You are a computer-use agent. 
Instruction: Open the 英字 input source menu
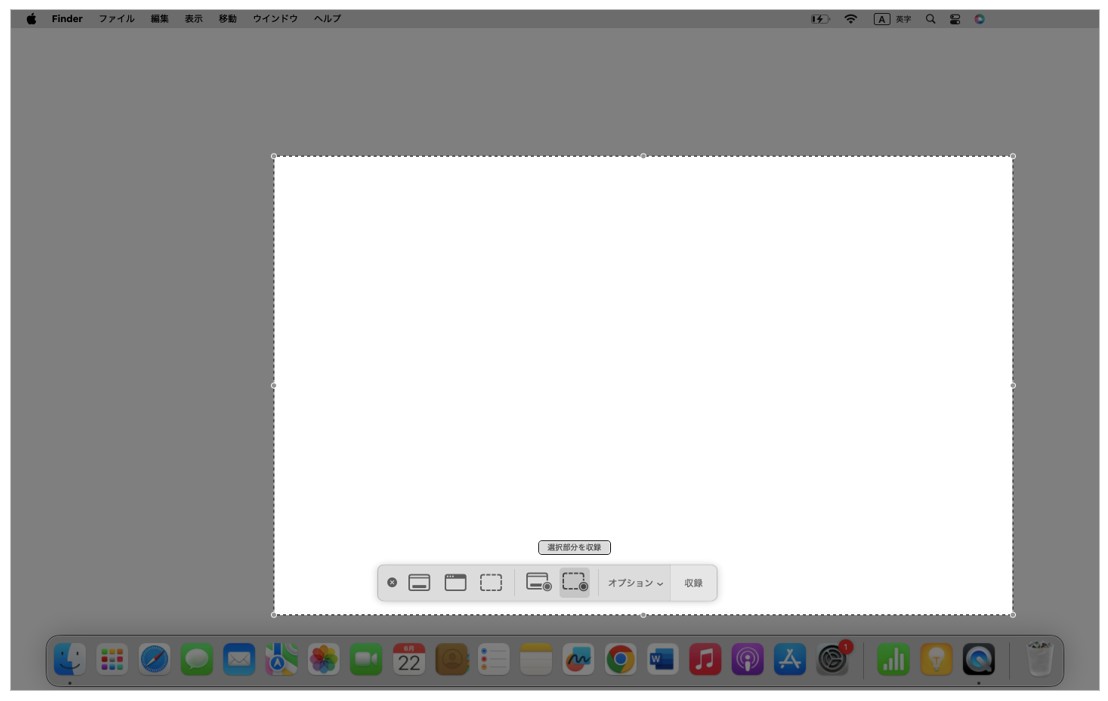(x=892, y=19)
